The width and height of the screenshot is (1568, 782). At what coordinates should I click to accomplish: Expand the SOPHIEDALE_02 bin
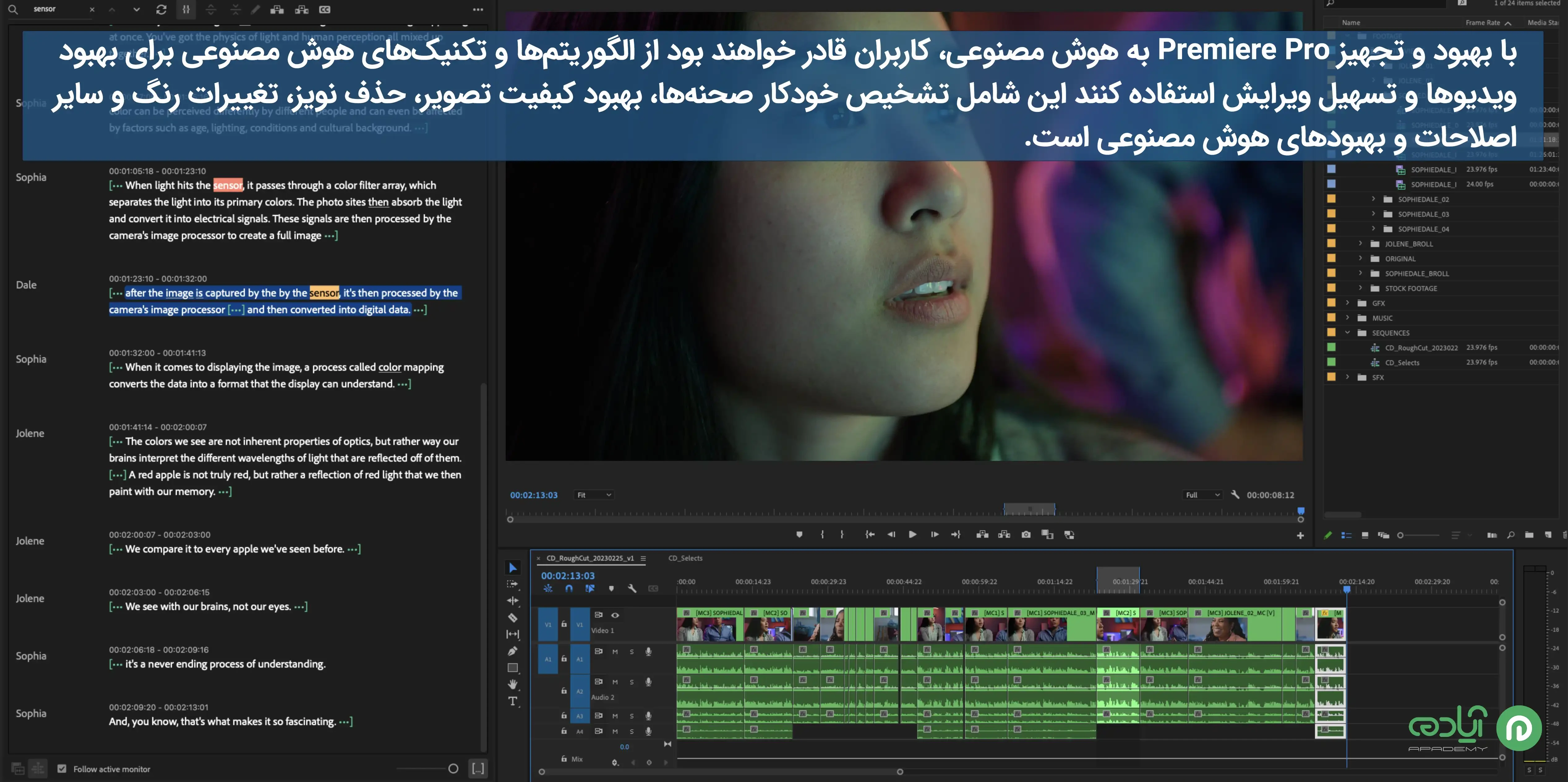tap(1373, 199)
